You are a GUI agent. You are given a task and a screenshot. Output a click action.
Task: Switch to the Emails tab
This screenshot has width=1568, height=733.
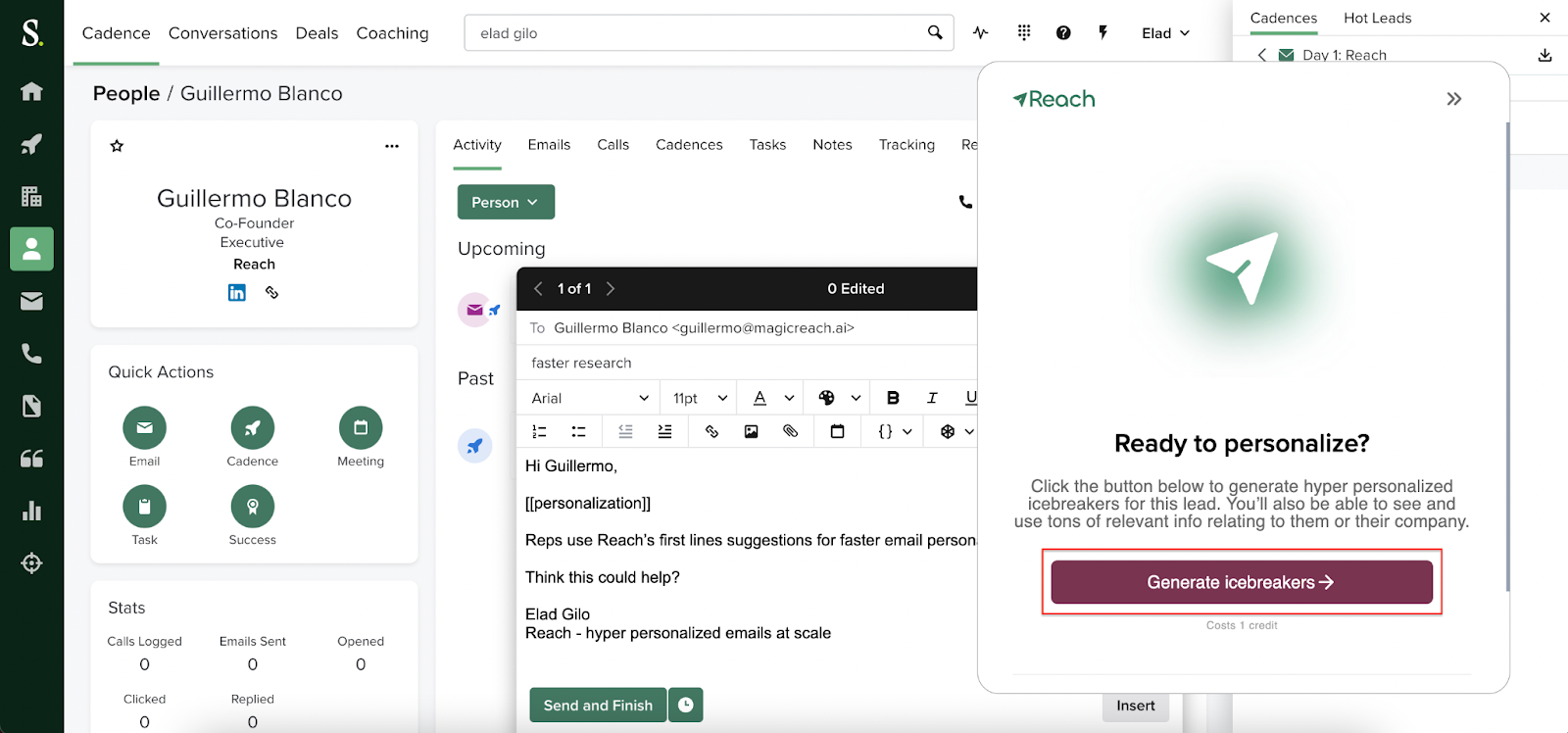(x=549, y=145)
